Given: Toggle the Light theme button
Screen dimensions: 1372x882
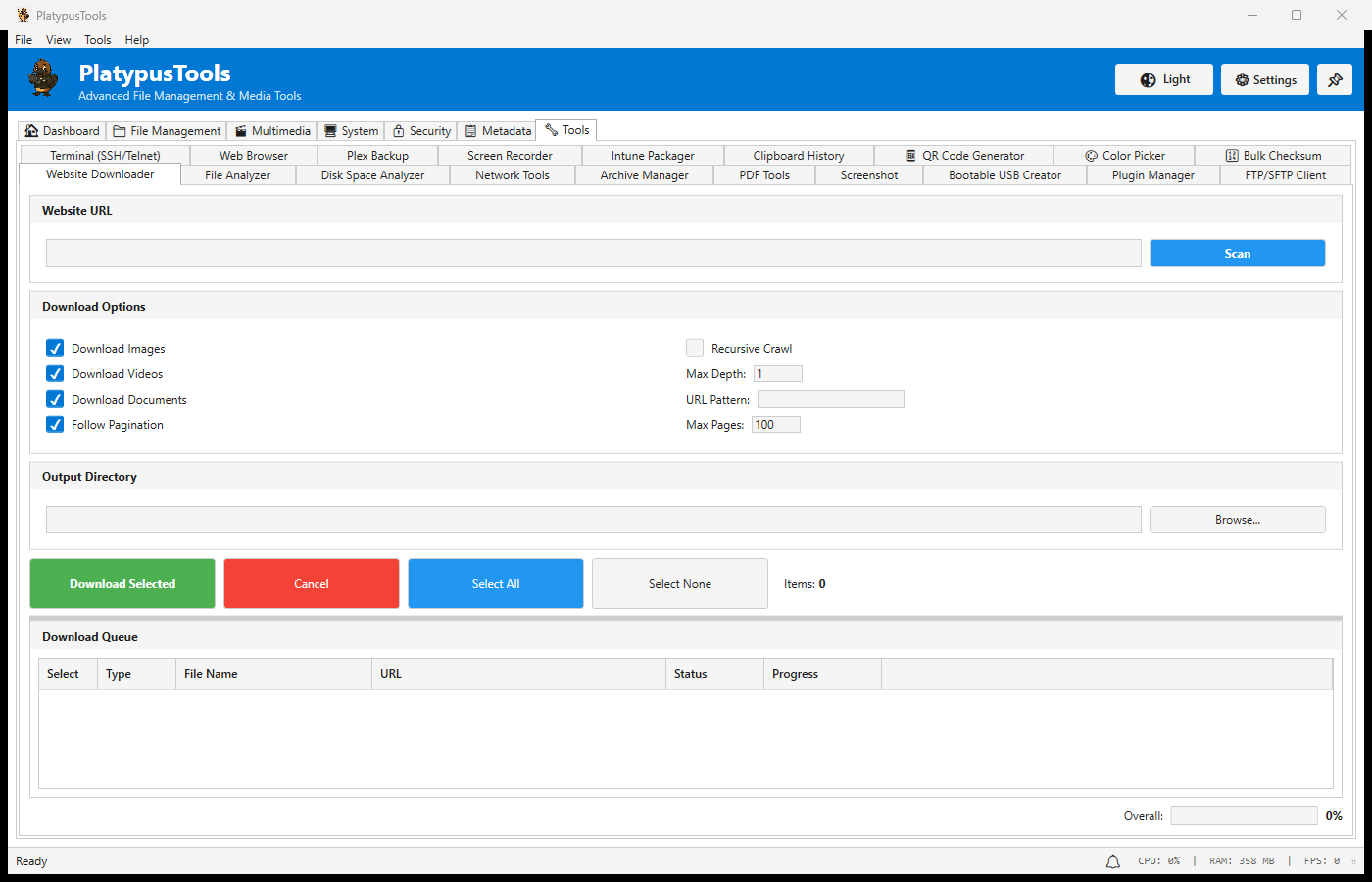Looking at the screenshot, I should click(x=1163, y=79).
